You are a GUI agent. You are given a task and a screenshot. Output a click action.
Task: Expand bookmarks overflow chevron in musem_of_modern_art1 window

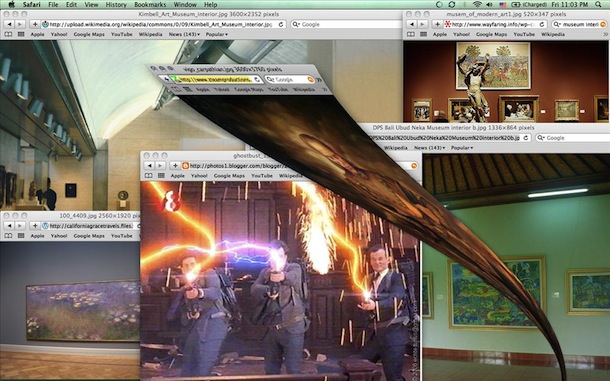605,34
